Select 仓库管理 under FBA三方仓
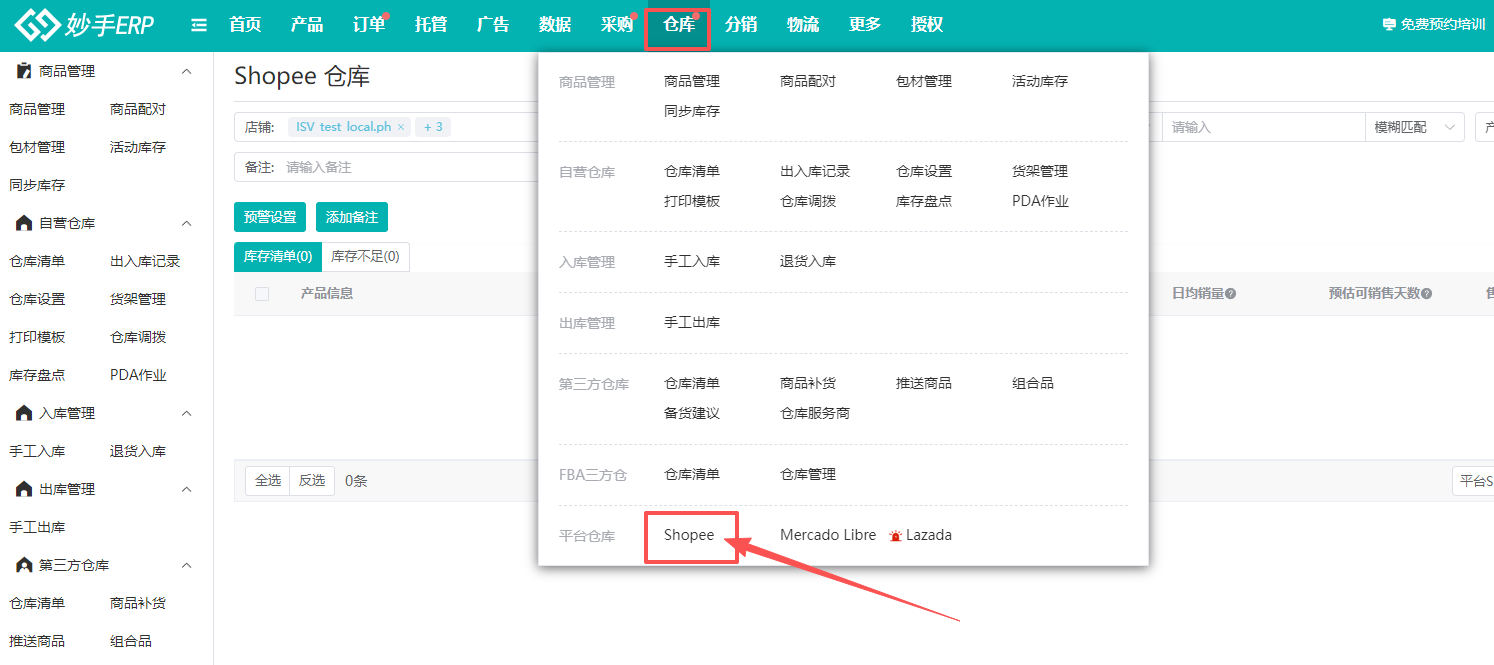Screen dimensions: 1494x665 [808, 474]
